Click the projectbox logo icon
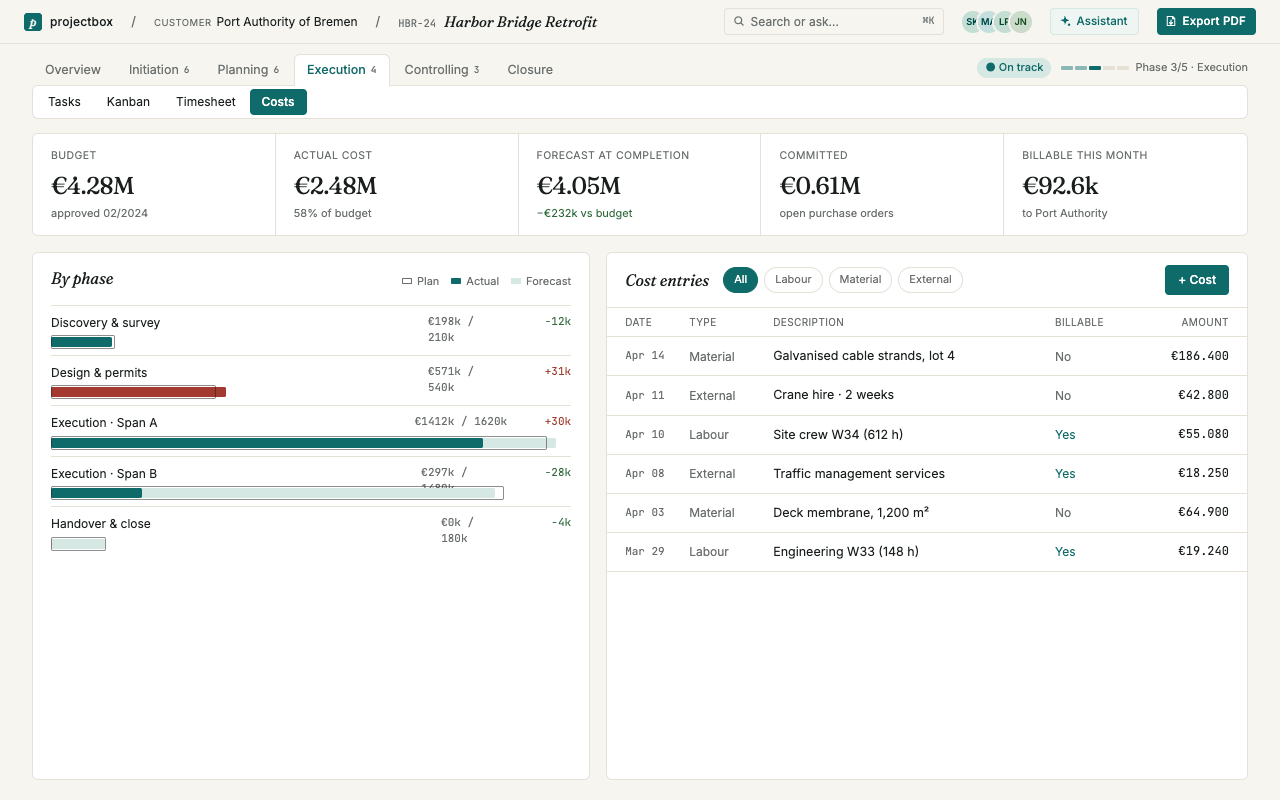This screenshot has height=800, width=1280. 33,22
